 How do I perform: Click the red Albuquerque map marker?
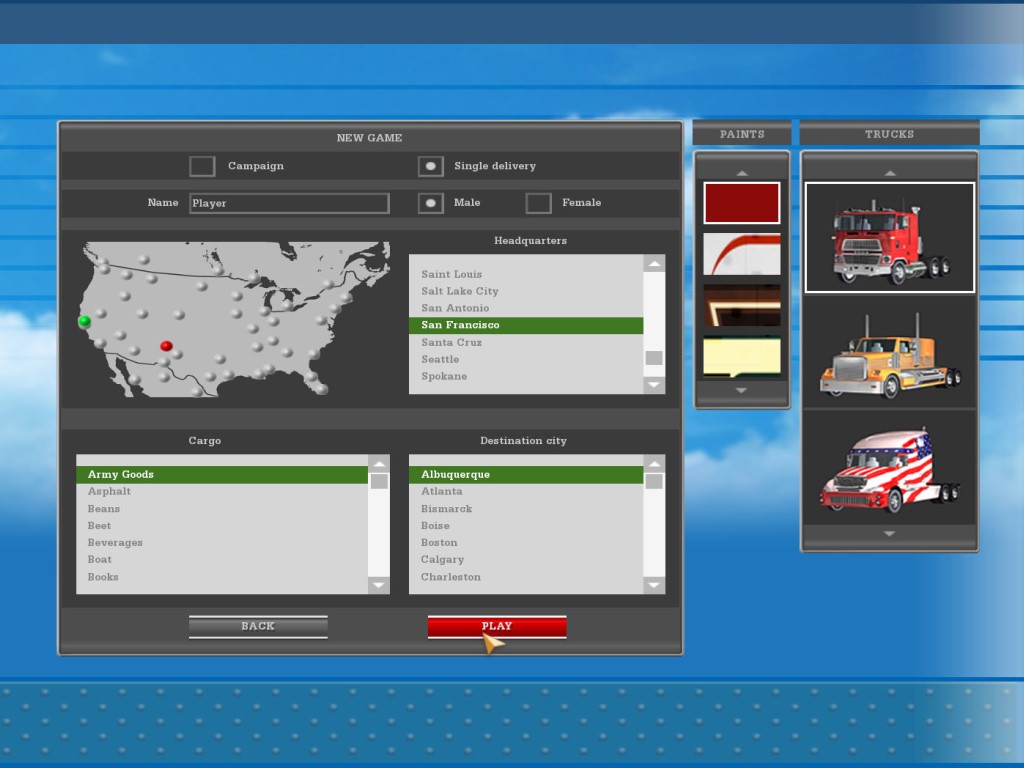point(166,346)
